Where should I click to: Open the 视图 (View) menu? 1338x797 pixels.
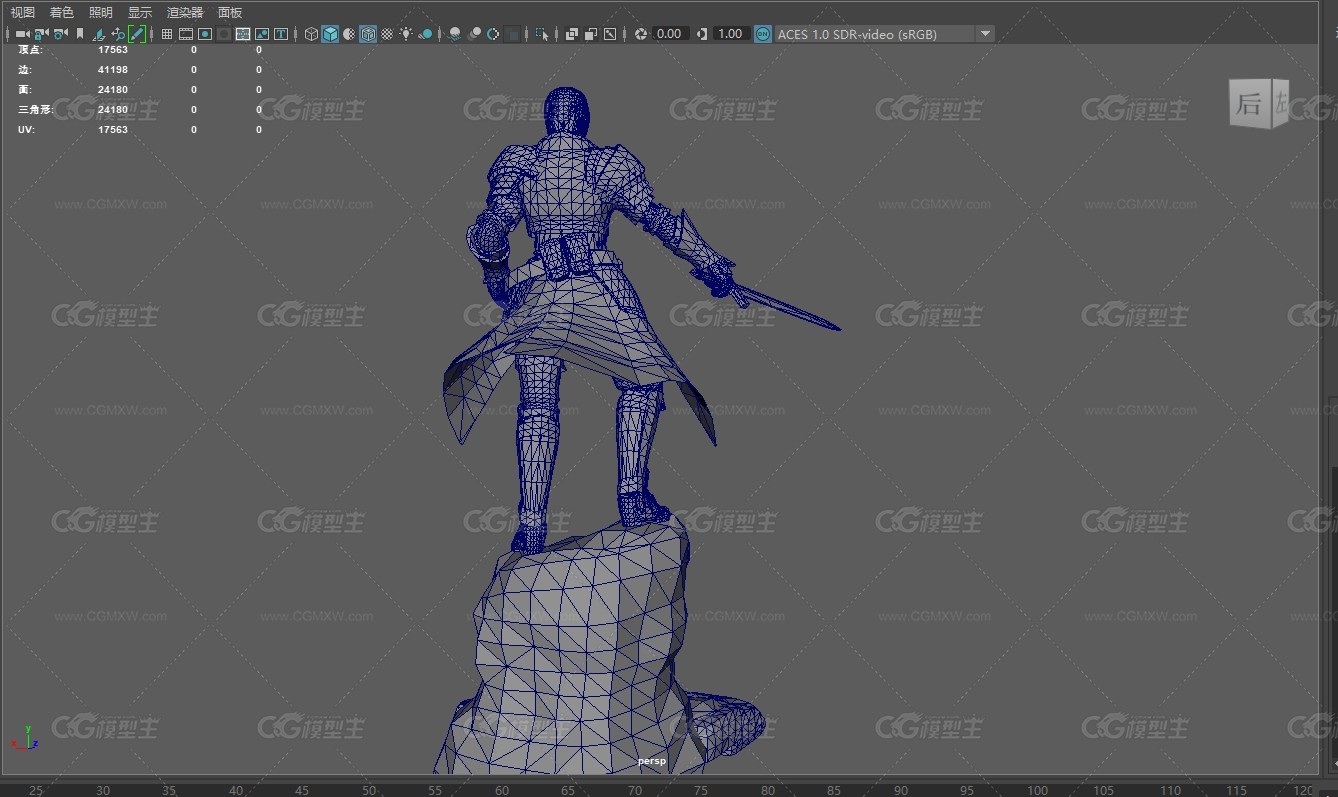coord(22,12)
